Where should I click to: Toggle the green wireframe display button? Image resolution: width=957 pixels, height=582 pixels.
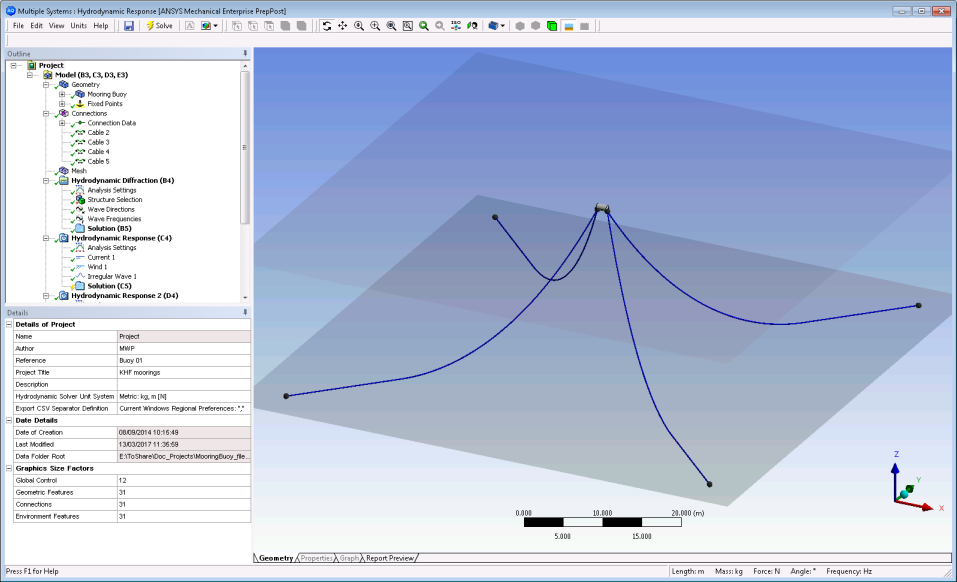552,25
